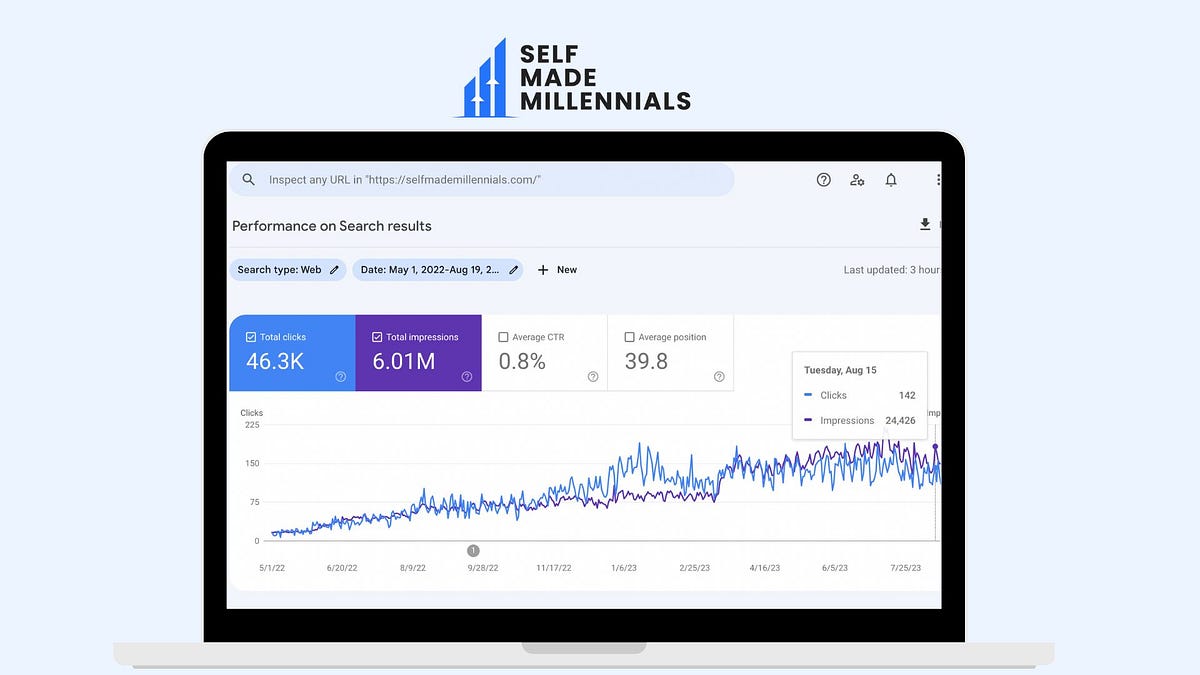The width and height of the screenshot is (1200, 675).
Task: Click the 46.3K total clicks value
Action: (275, 362)
